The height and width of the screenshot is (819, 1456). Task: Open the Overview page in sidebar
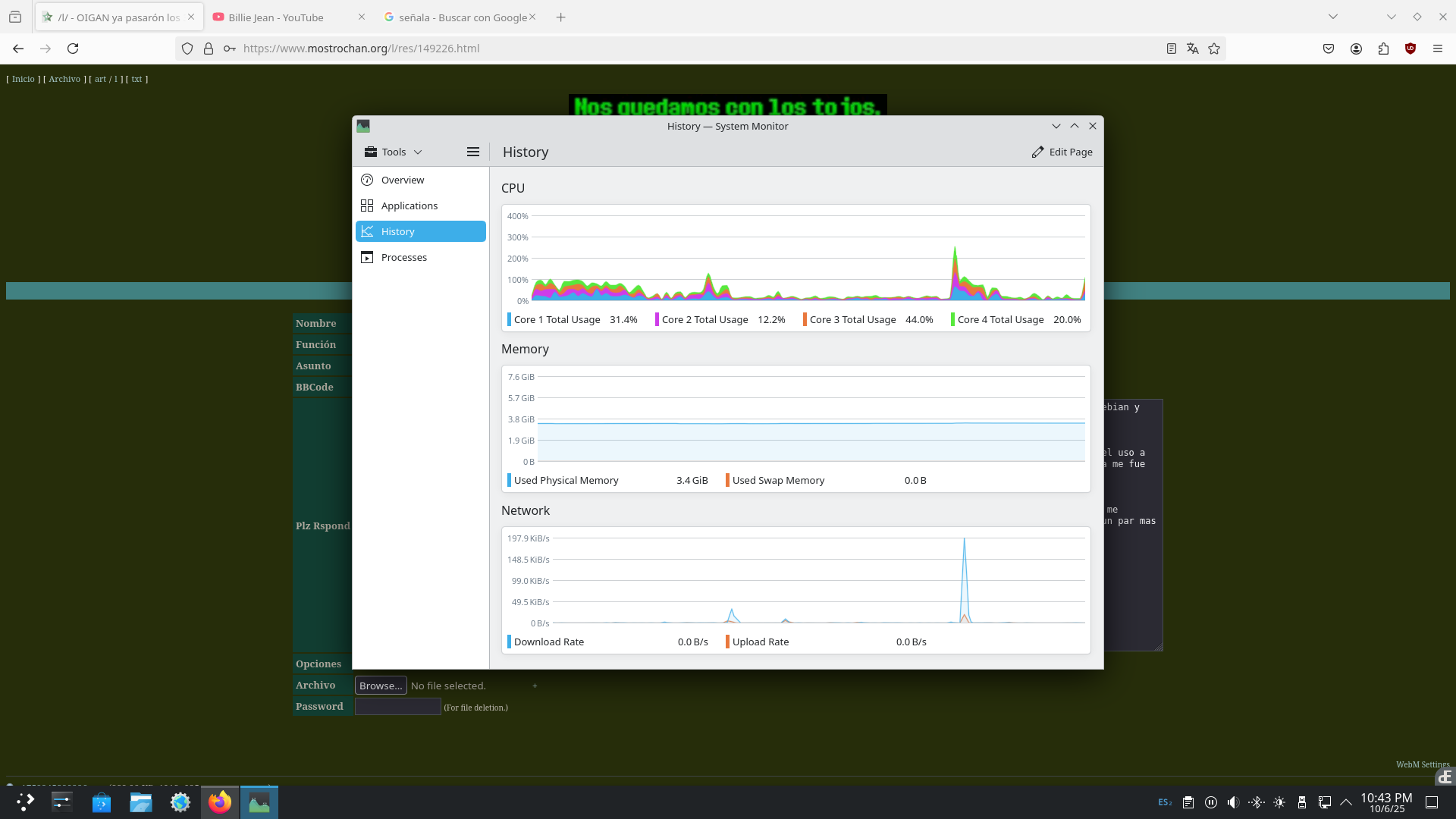click(403, 180)
